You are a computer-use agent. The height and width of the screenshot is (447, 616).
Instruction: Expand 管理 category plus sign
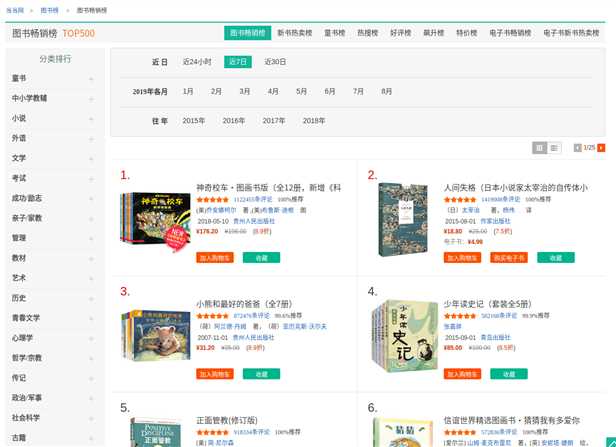point(91,238)
